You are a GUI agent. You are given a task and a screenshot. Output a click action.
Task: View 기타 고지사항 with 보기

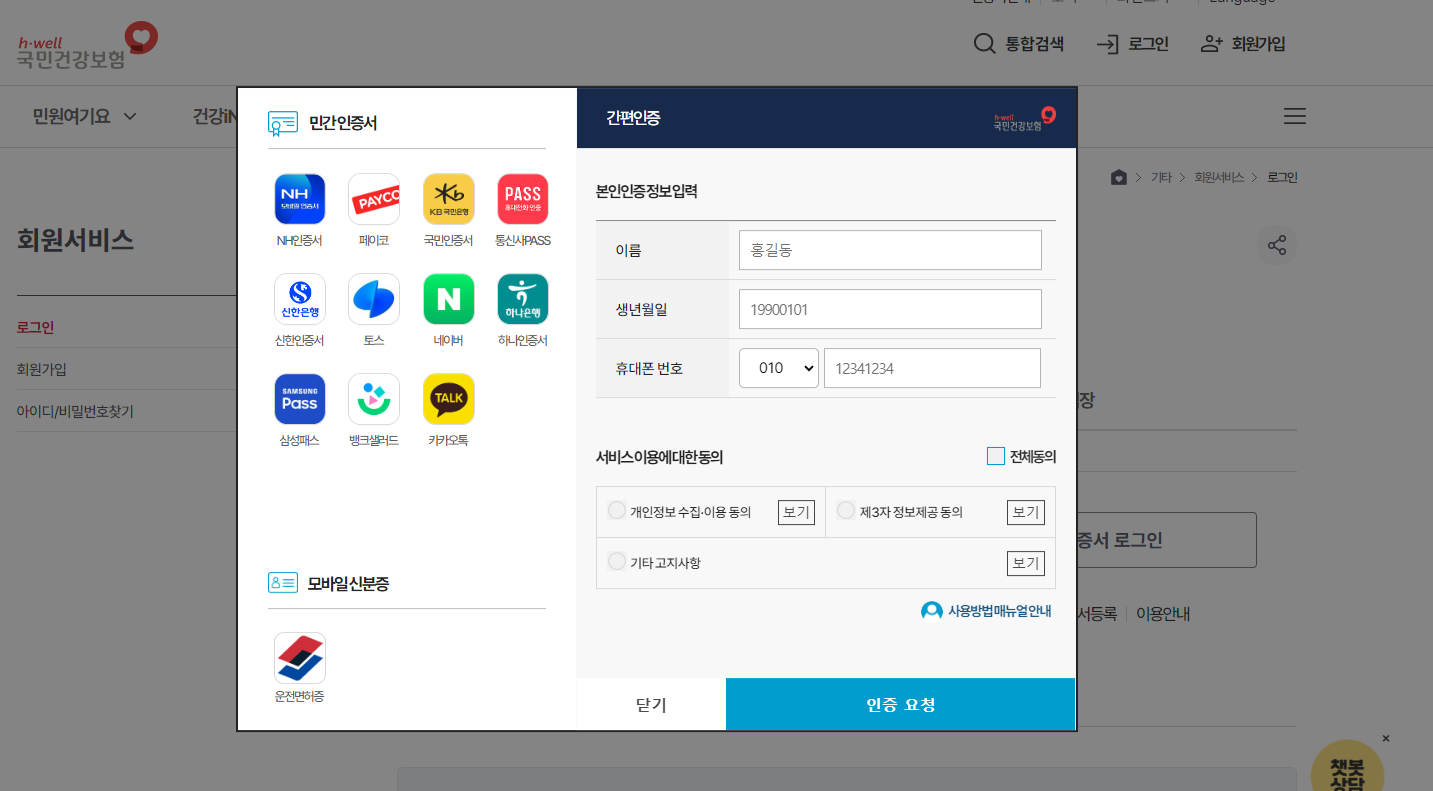click(1026, 563)
